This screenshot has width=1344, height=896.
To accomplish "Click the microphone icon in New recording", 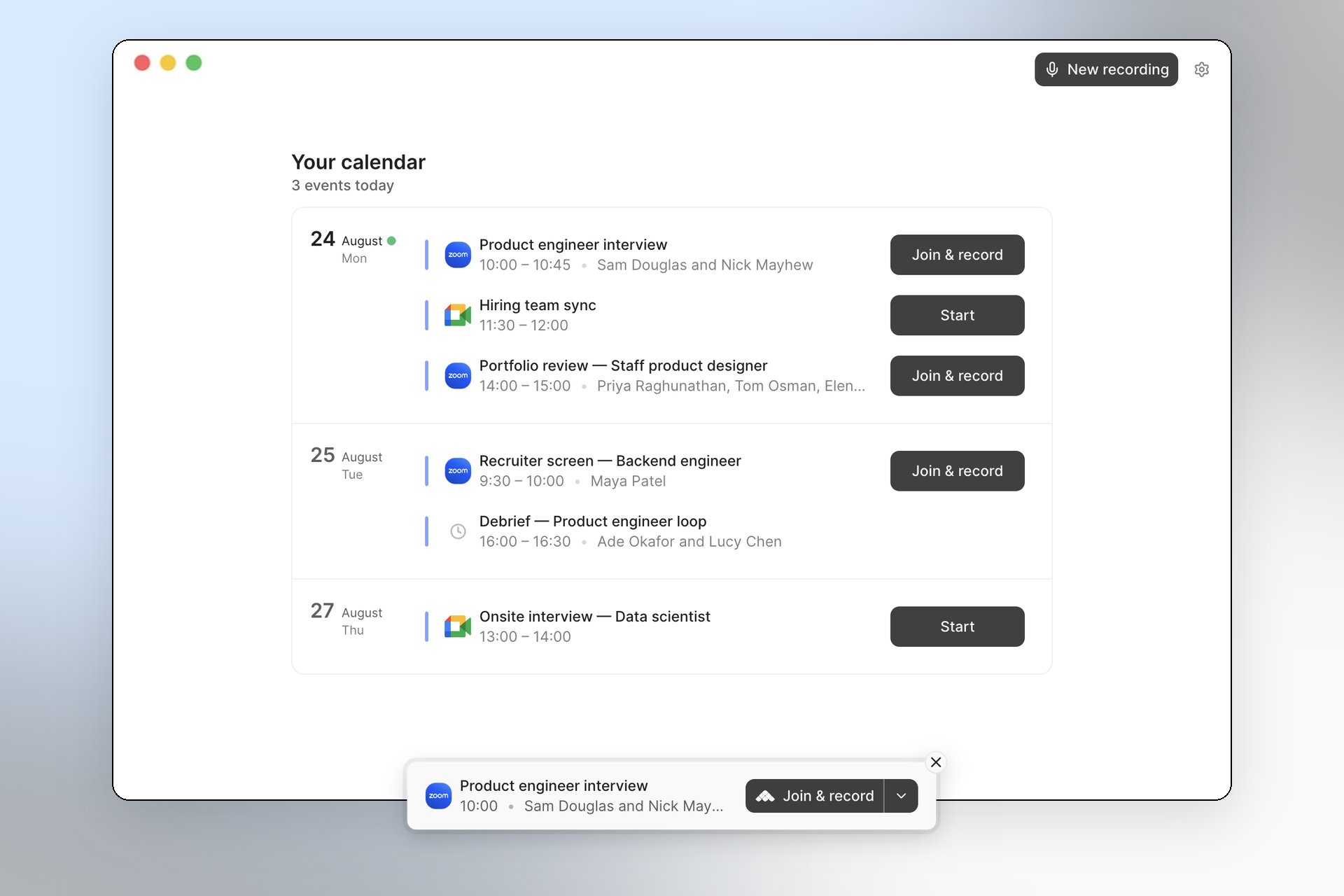I will tap(1051, 69).
